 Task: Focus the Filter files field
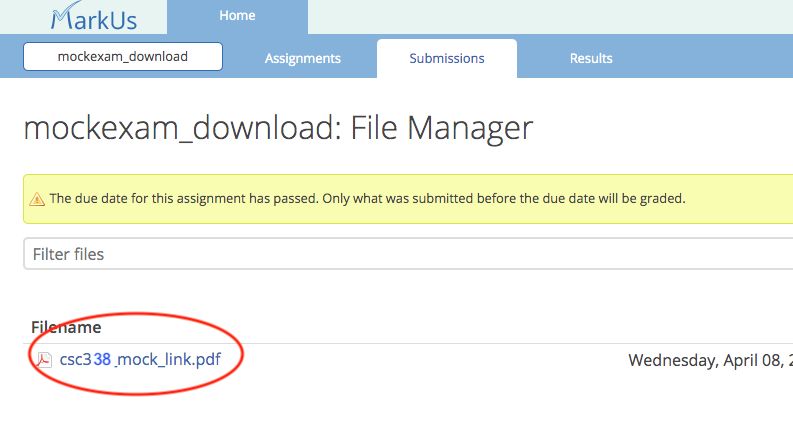(408, 254)
